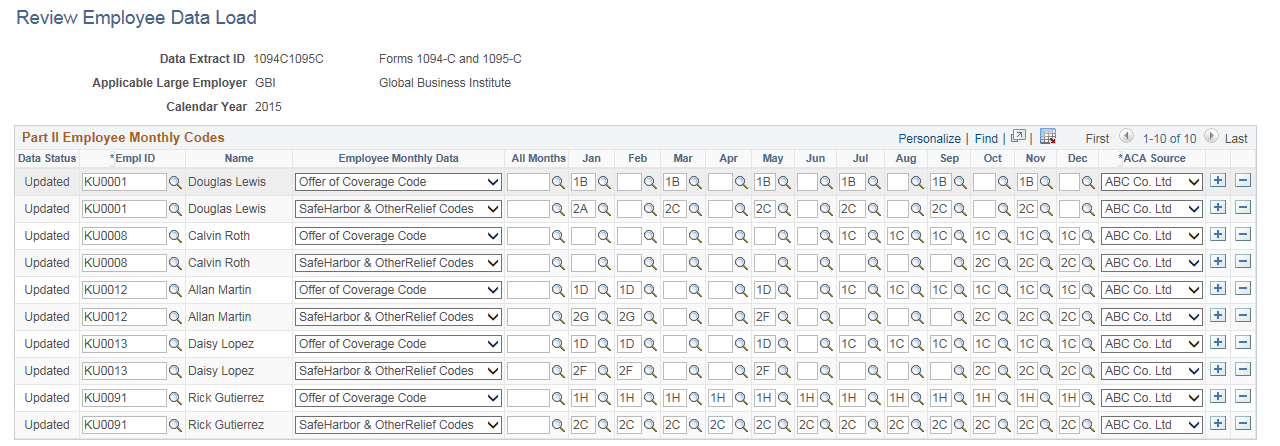Expand Employee Monthly Data dropdown in Allan Martin SafeHarbor row

point(491,317)
